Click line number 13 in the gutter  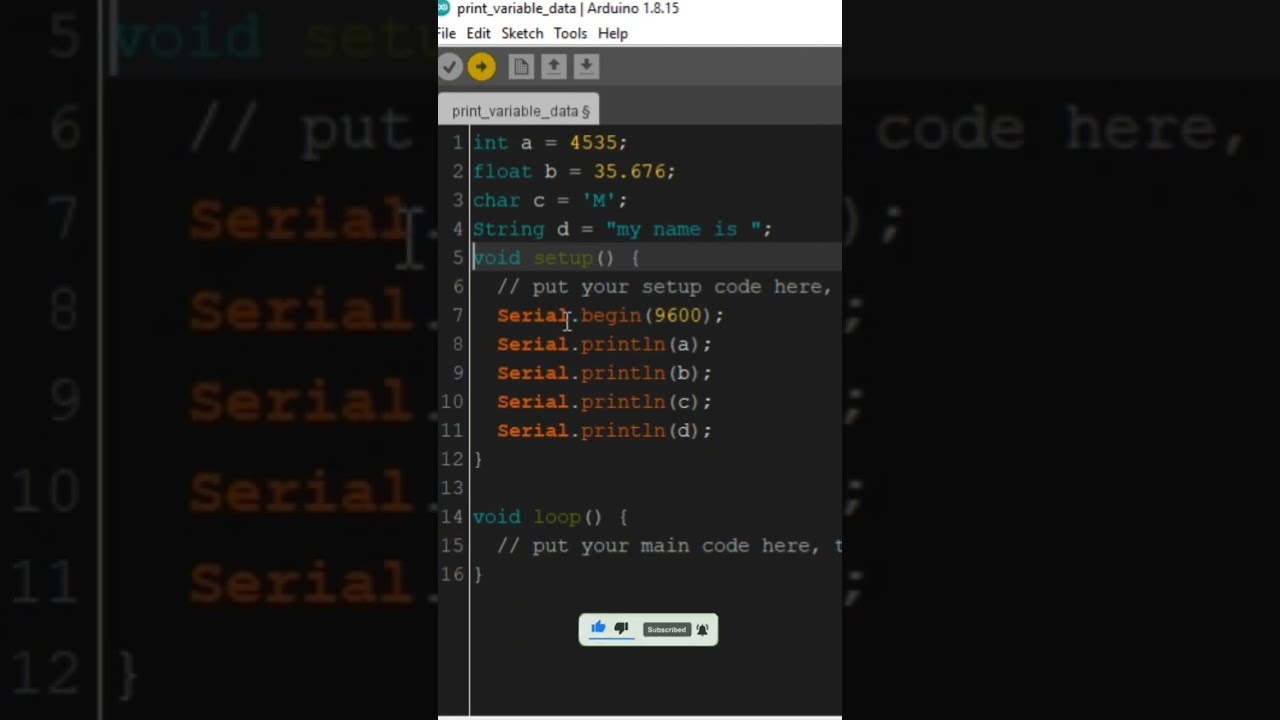(452, 488)
